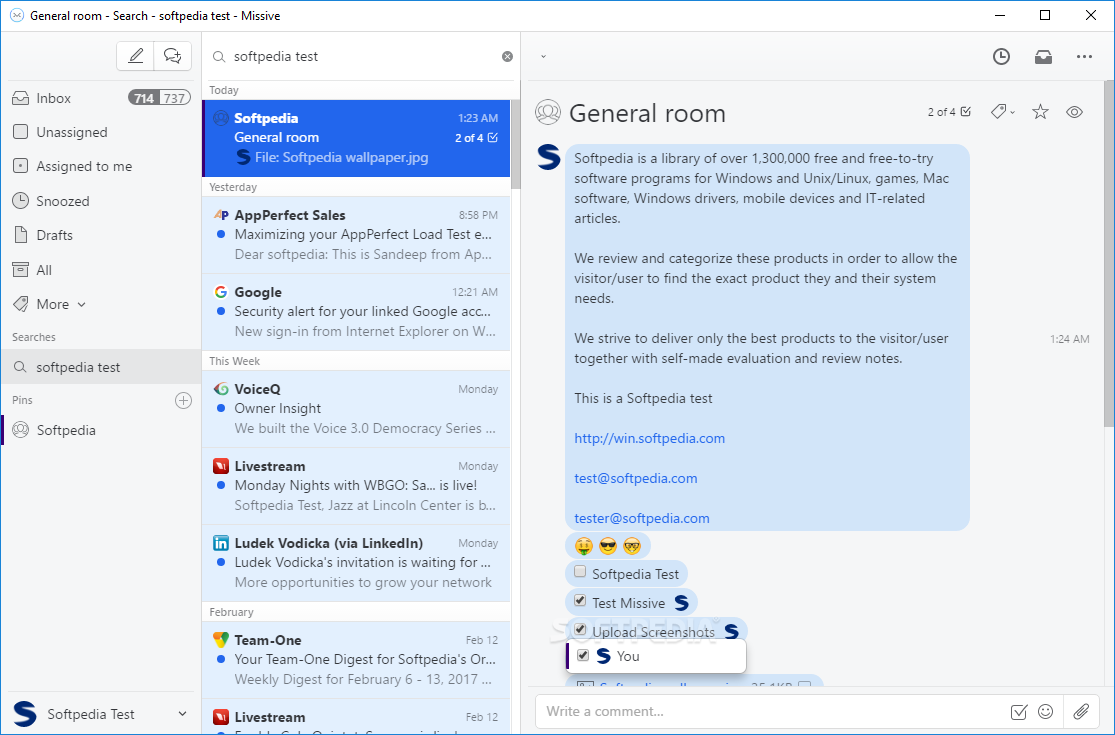
Task: Star the General room conversation
Action: 1040,112
